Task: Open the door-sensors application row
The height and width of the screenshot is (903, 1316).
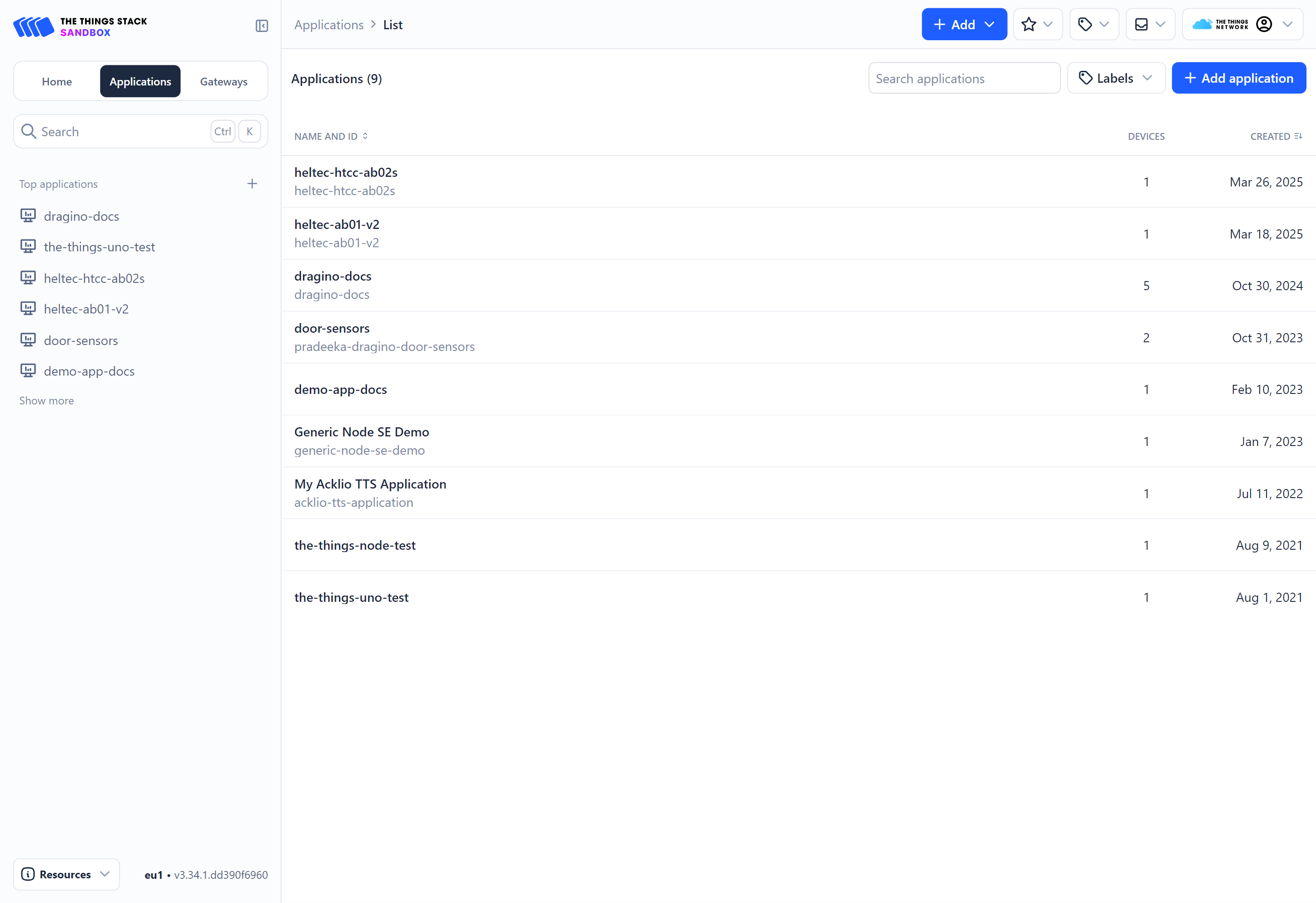Action: 332,329
